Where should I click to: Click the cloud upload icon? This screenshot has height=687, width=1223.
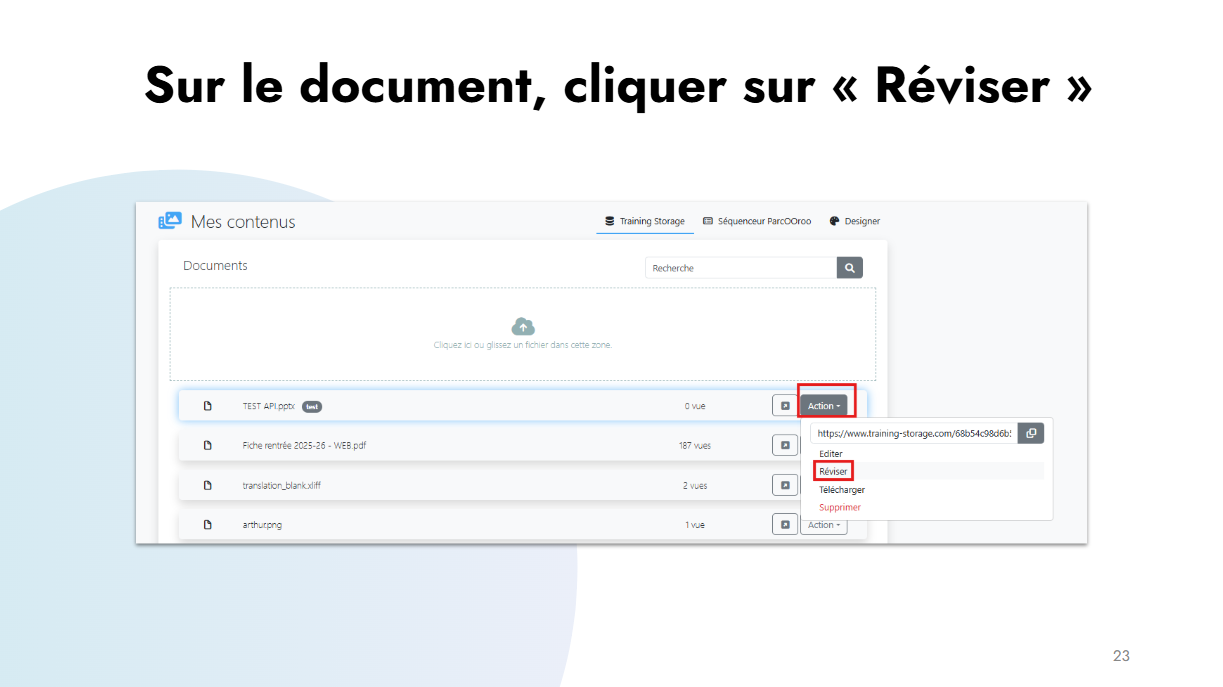coord(523,326)
